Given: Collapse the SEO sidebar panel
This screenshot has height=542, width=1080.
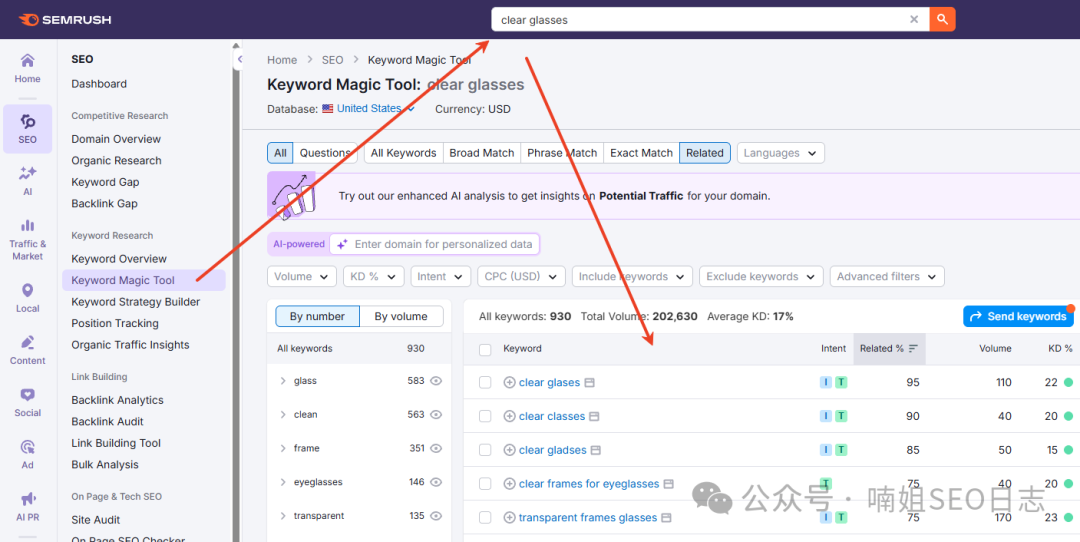Looking at the screenshot, I should pyautogui.click(x=239, y=59).
